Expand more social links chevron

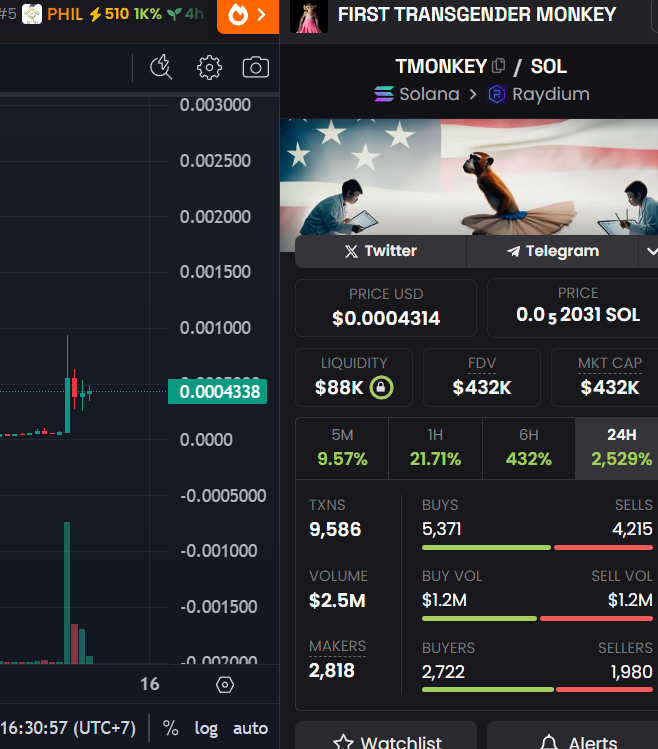650,251
